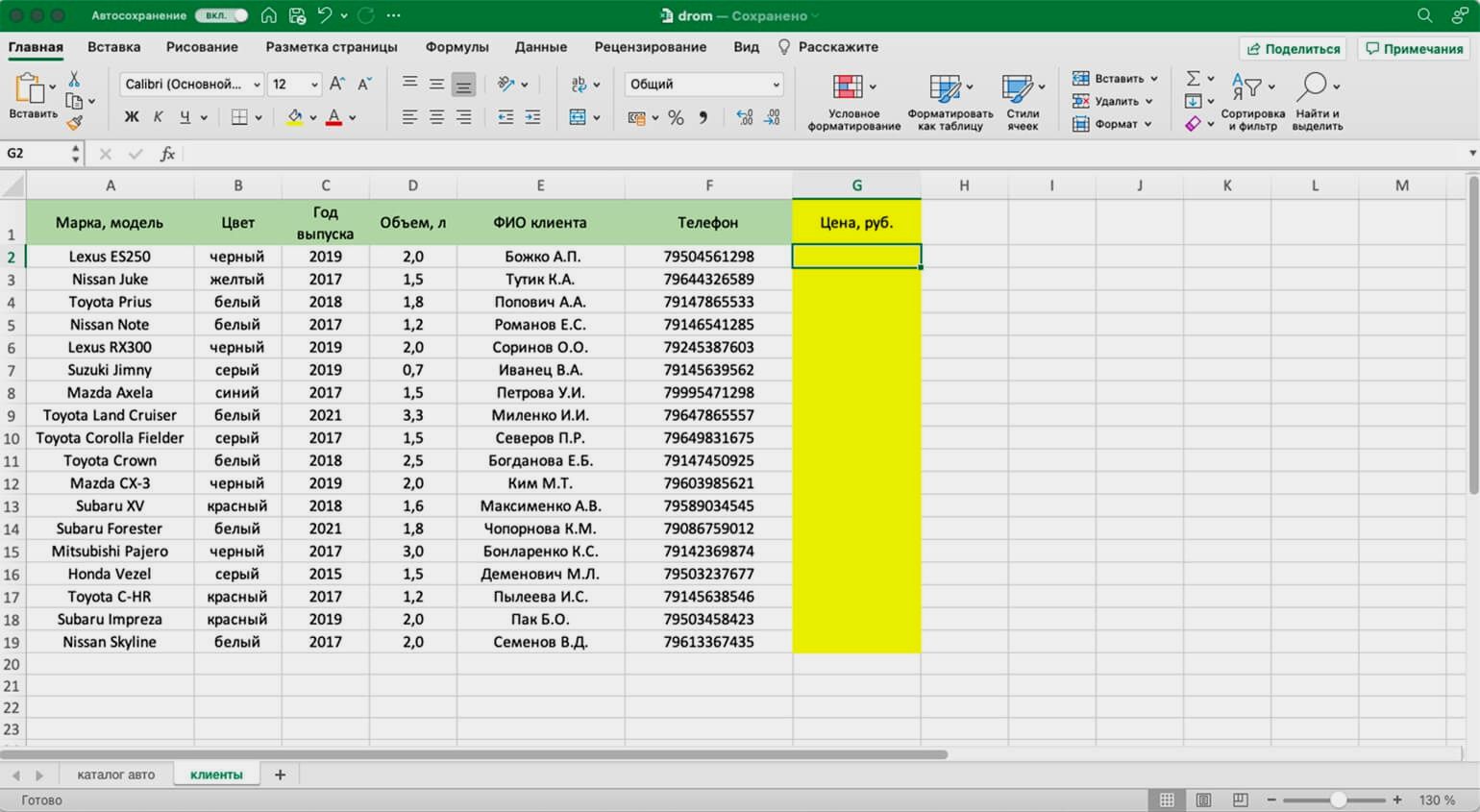Expand the font size dropdown
The width and height of the screenshot is (1480, 812).
(313, 85)
